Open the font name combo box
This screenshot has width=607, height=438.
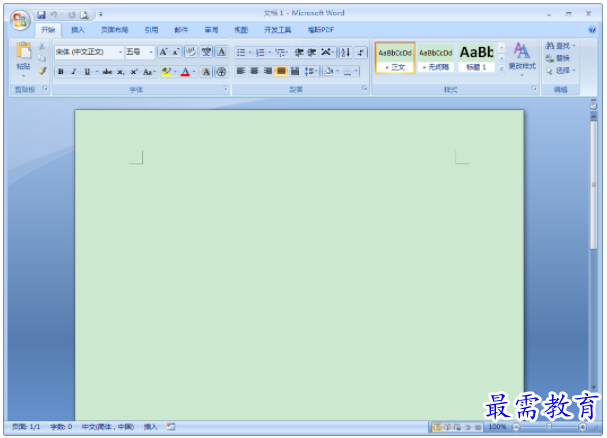click(x=89, y=52)
